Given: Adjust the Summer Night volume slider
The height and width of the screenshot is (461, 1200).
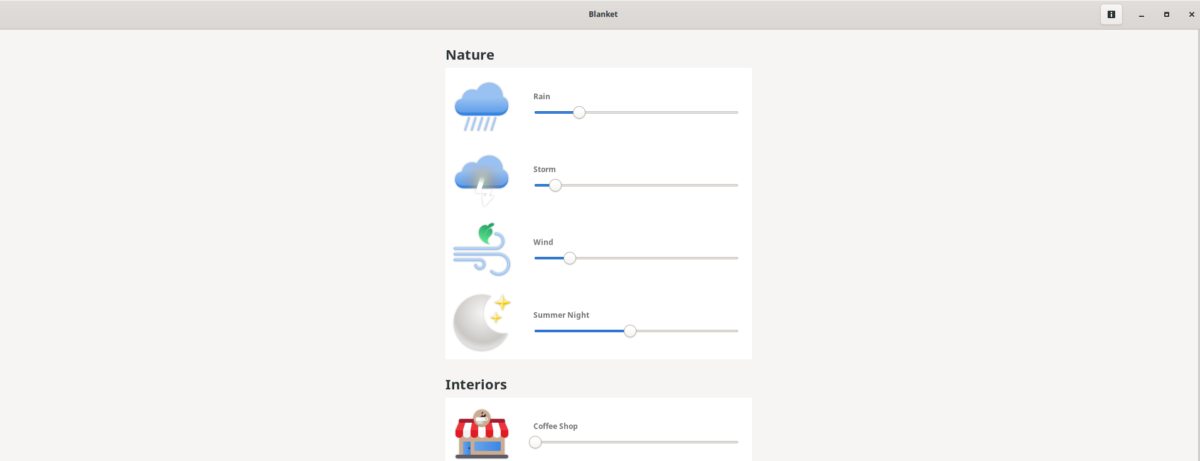Looking at the screenshot, I should pos(636,331).
